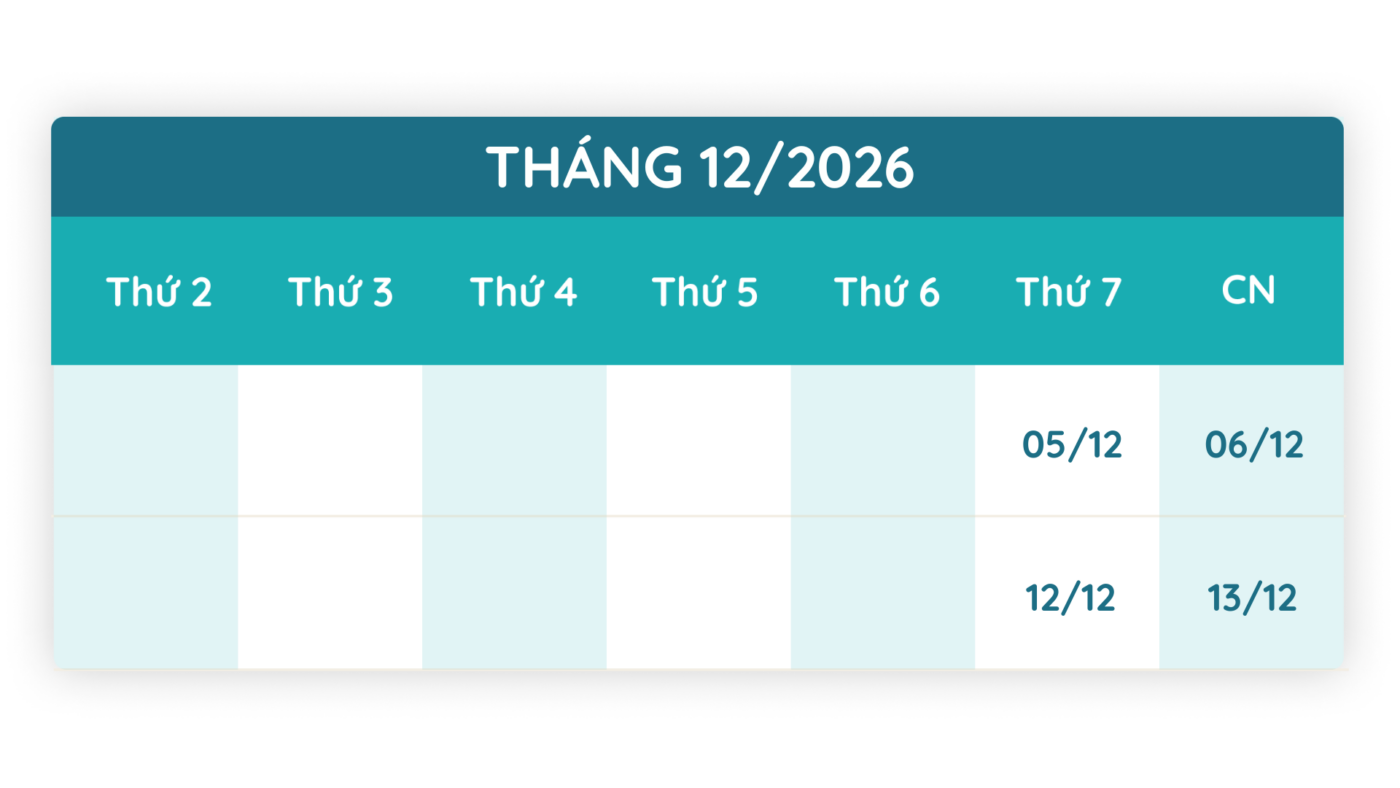Click the Thứ 4 day header
1400x788 pixels.
(x=523, y=292)
